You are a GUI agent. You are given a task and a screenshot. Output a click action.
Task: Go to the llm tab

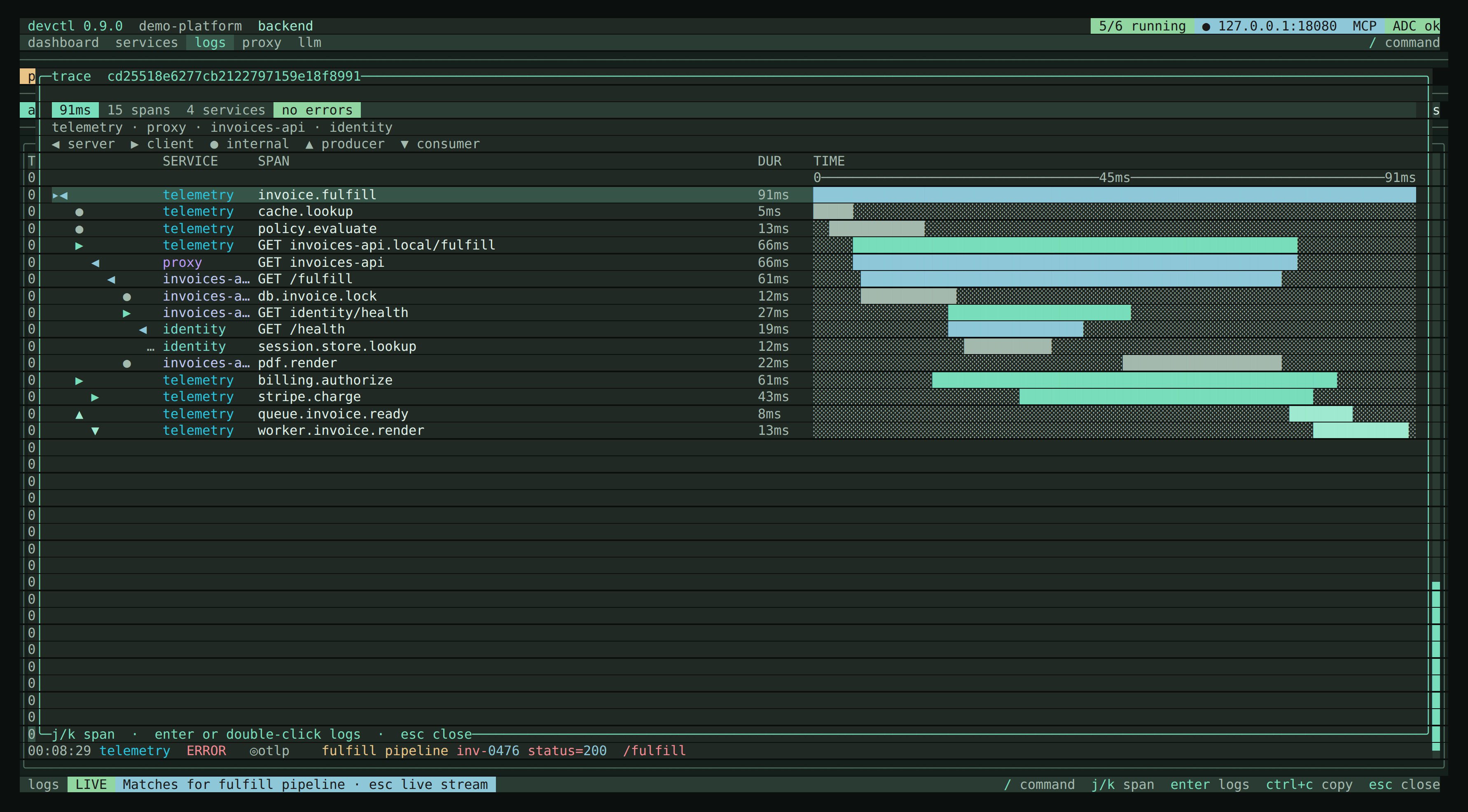tap(309, 43)
